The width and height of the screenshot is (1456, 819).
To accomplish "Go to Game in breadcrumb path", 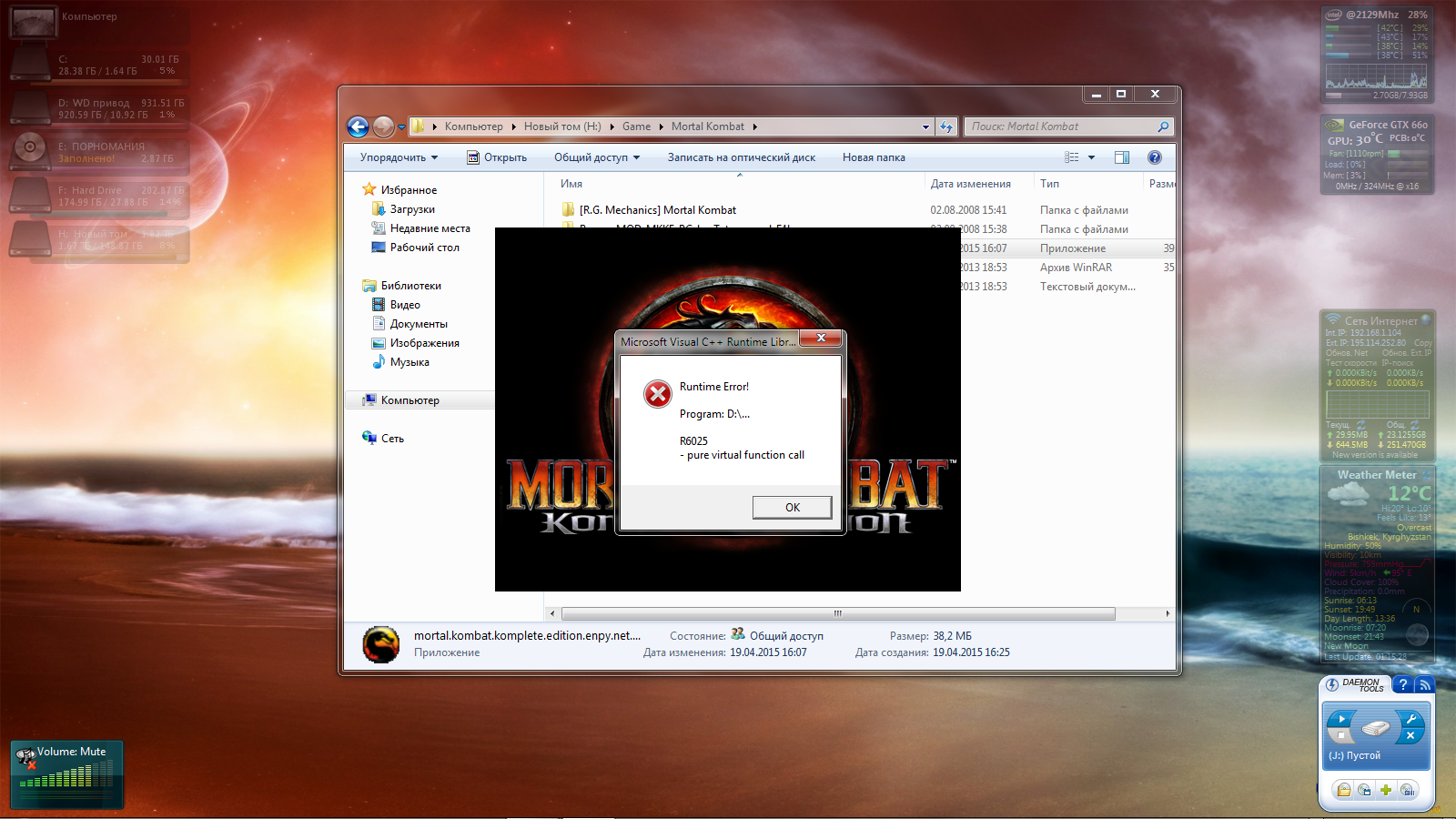I will pyautogui.click(x=636, y=126).
